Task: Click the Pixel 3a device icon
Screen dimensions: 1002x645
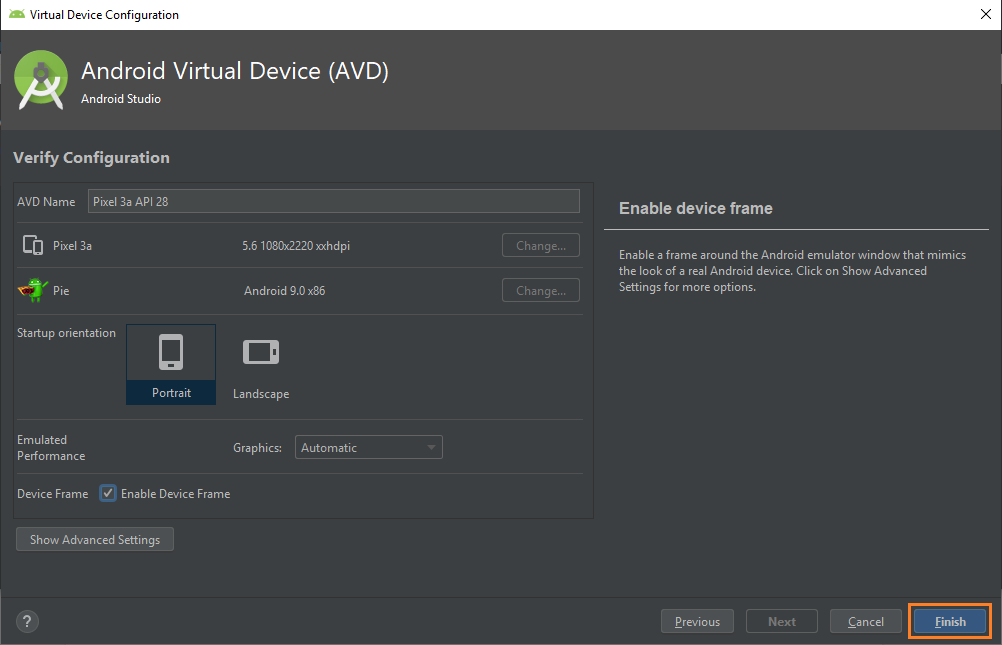Action: click(x=33, y=245)
